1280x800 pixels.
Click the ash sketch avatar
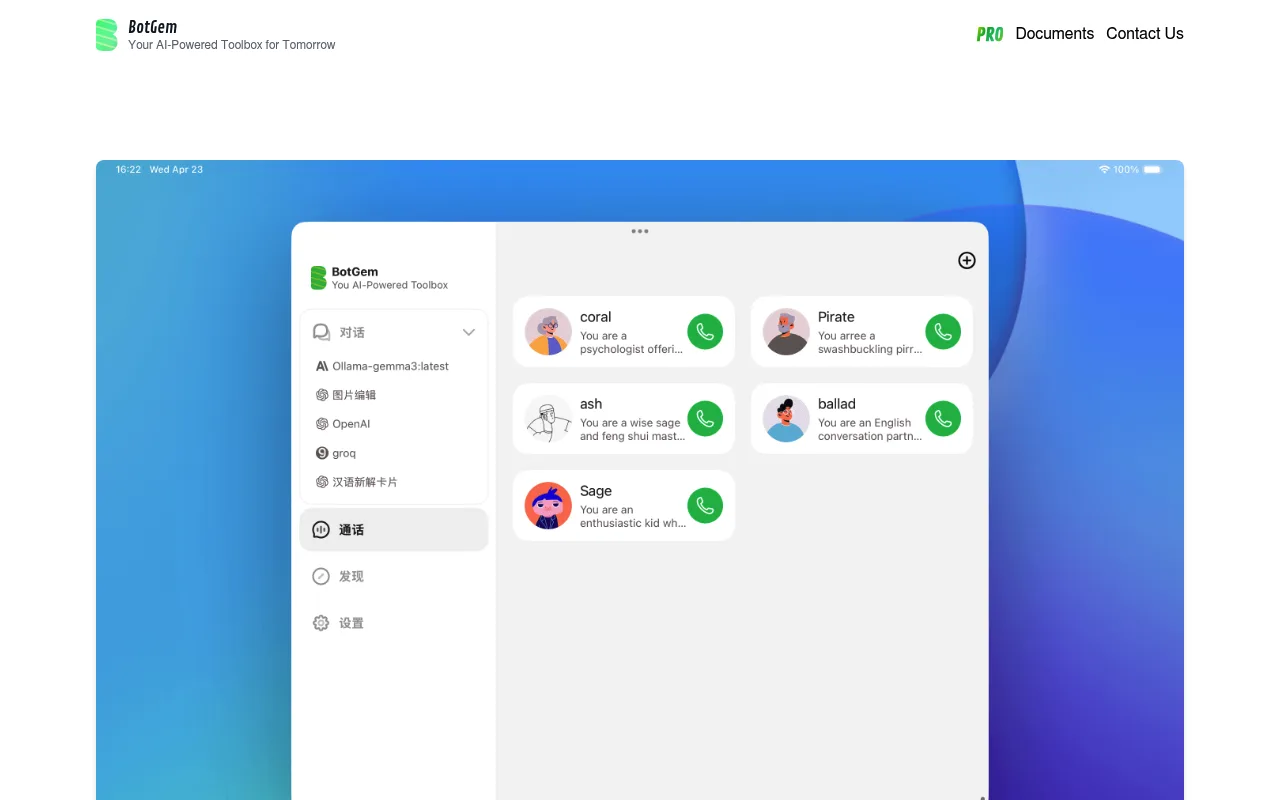coord(548,419)
